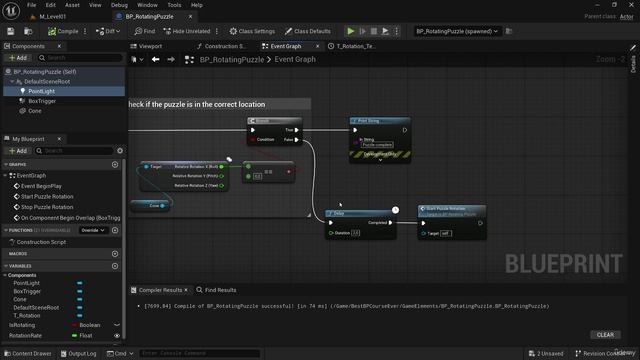The height and width of the screenshot is (360, 640).
Task: Open the function Override dropdown
Action: point(93,231)
